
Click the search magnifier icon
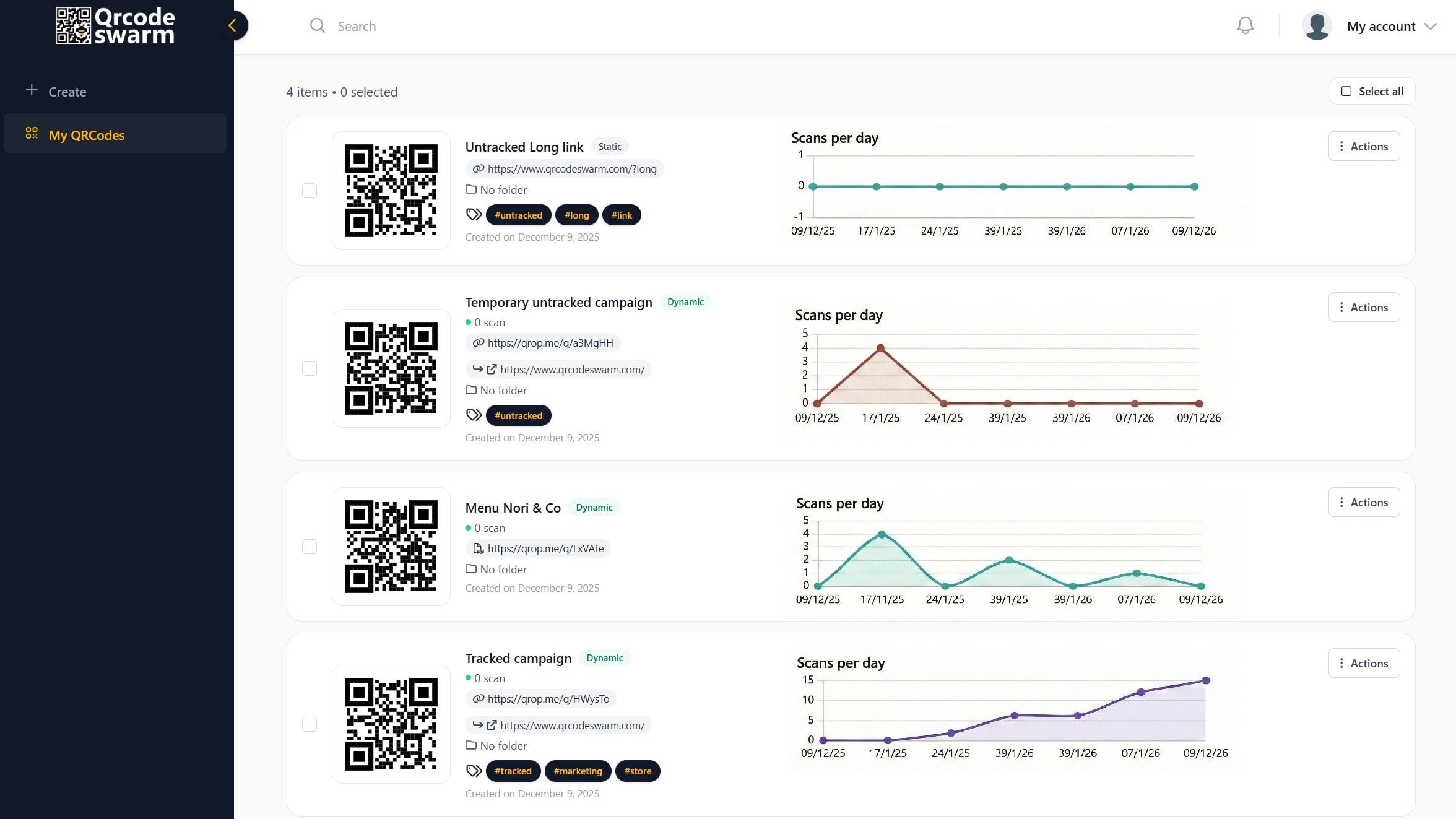317,25
